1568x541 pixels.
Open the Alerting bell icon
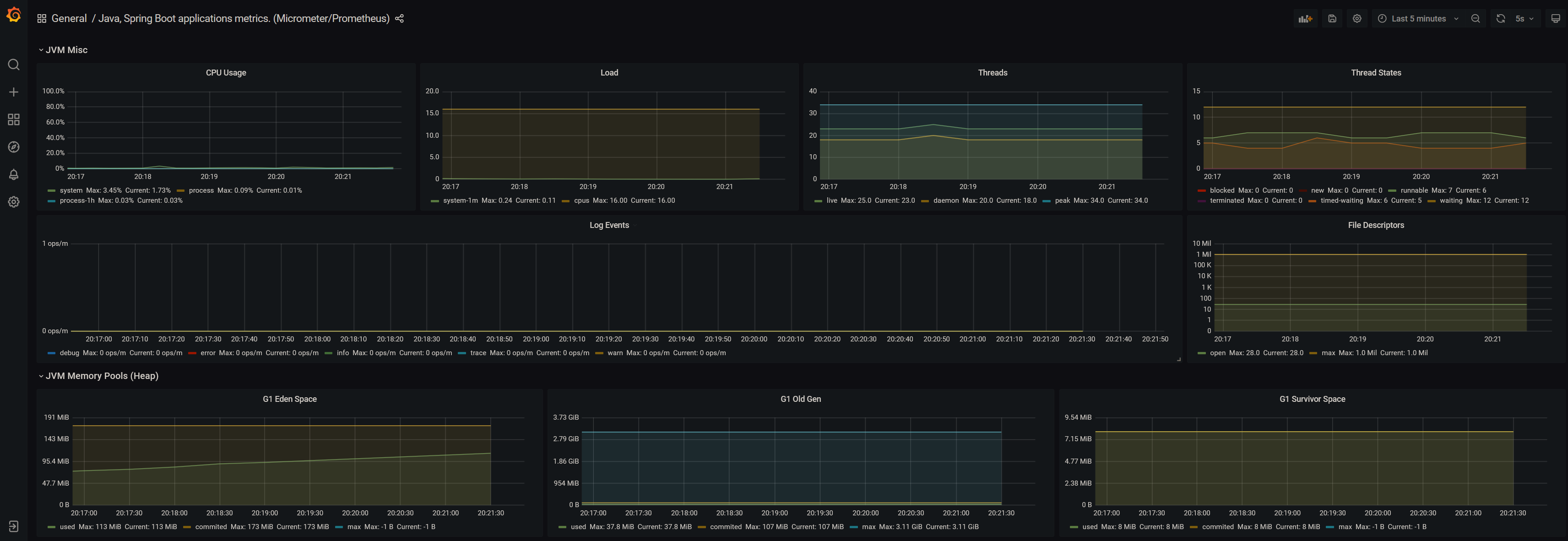click(x=13, y=175)
